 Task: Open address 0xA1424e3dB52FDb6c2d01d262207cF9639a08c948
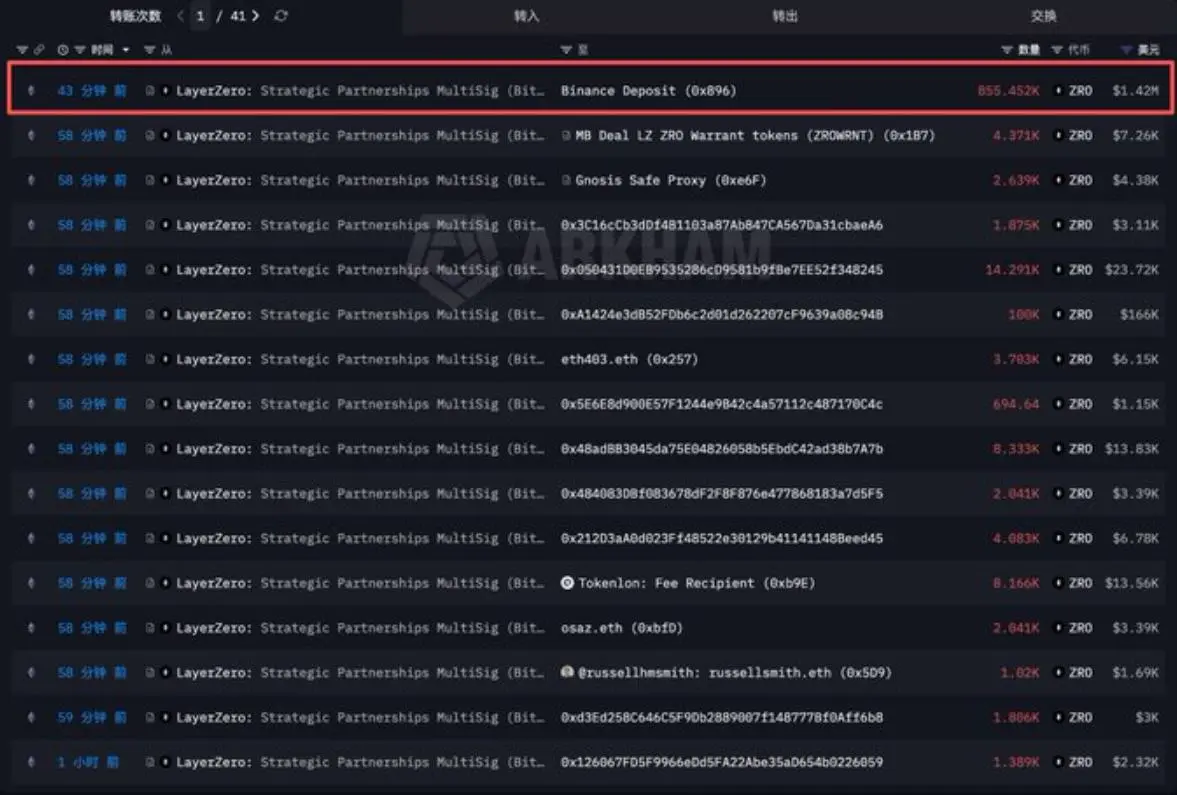click(721, 315)
